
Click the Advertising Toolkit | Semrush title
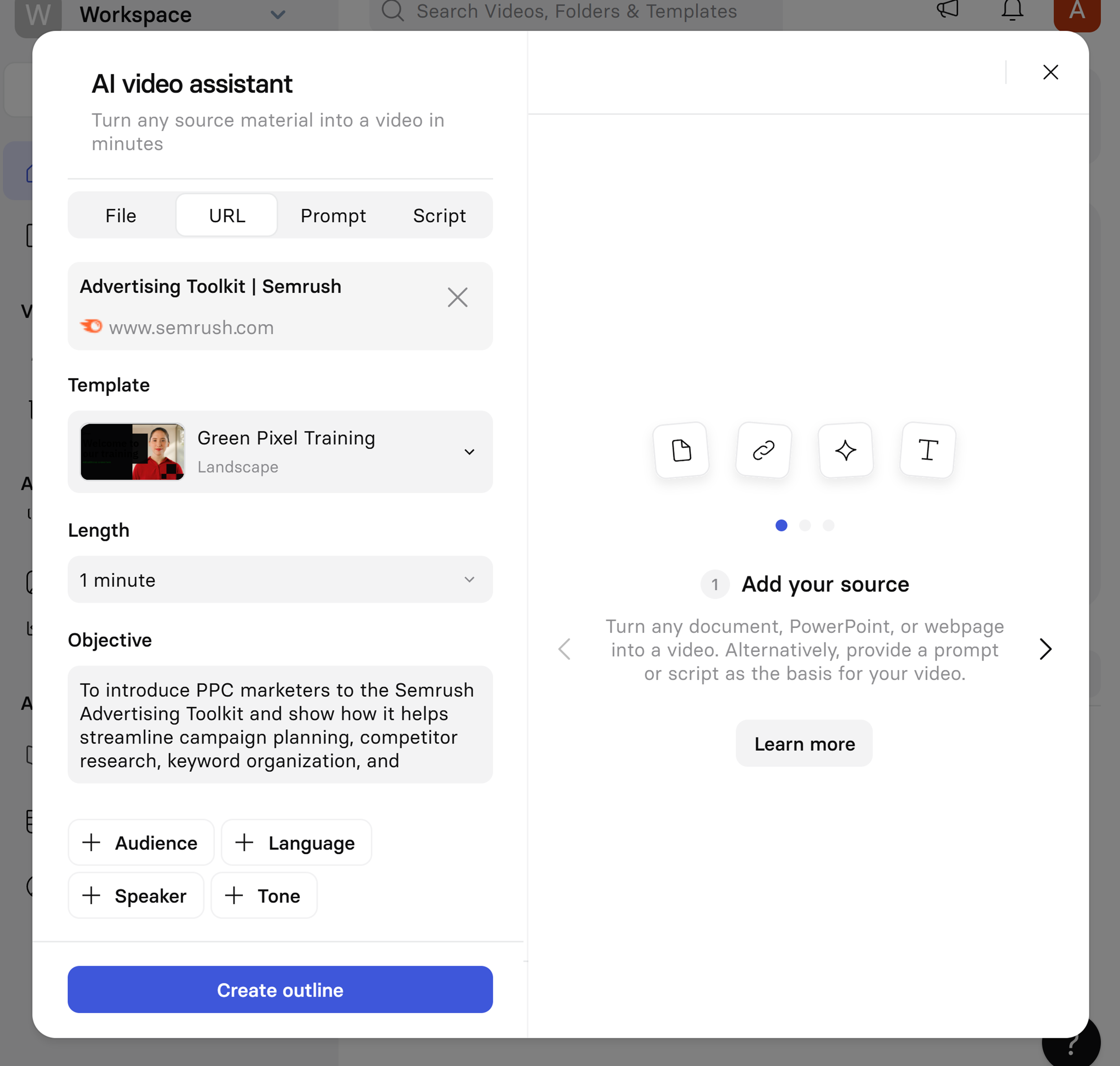210,286
